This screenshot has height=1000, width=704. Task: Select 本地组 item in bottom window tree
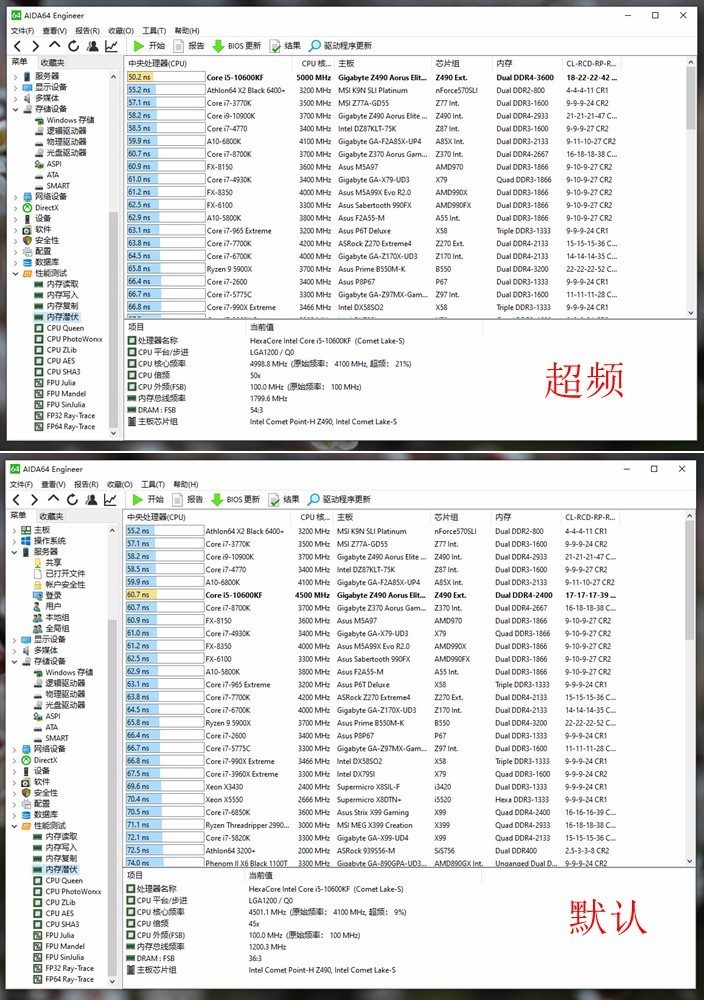pyautogui.click(x=57, y=617)
